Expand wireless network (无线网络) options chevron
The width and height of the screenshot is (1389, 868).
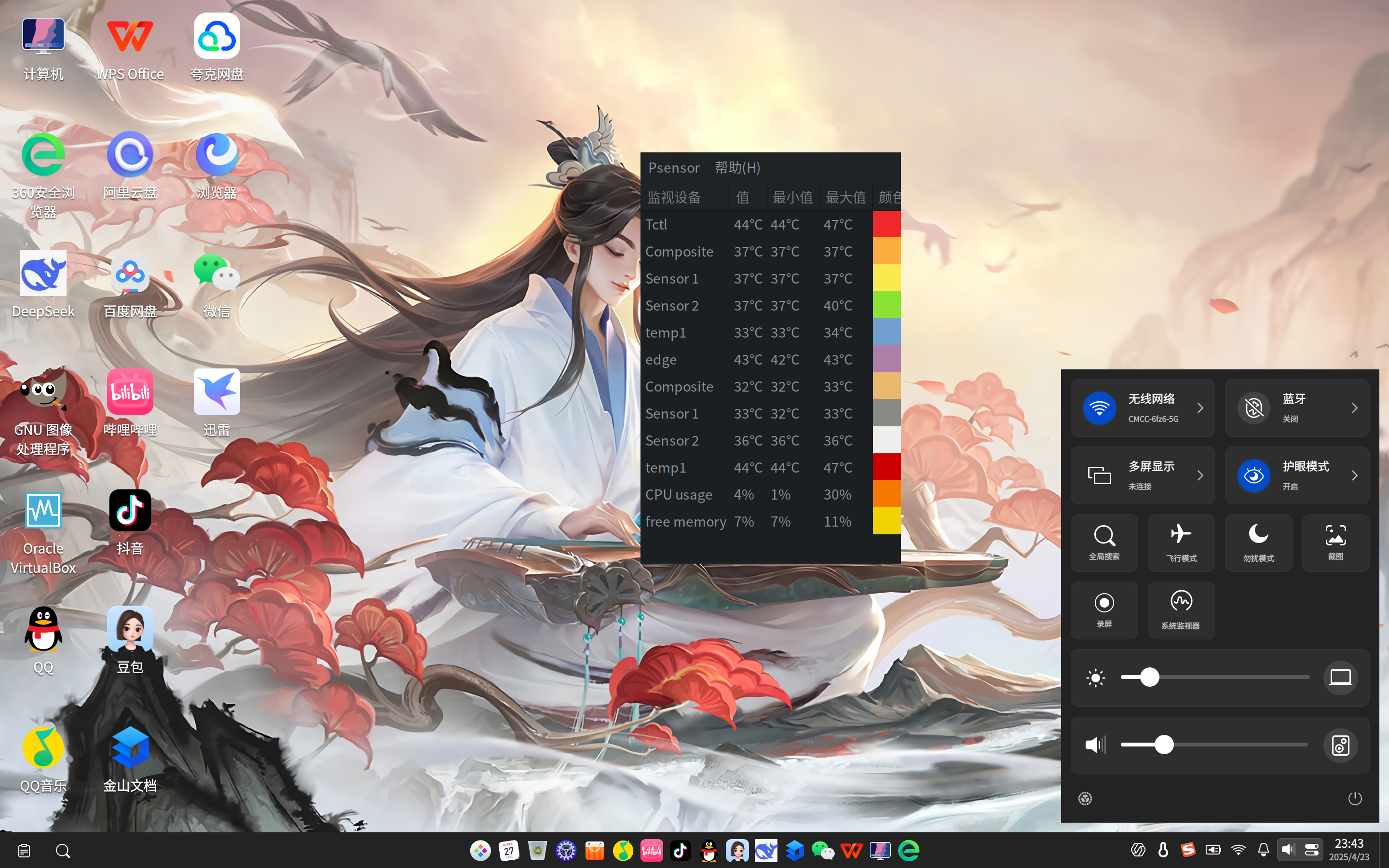point(1199,407)
